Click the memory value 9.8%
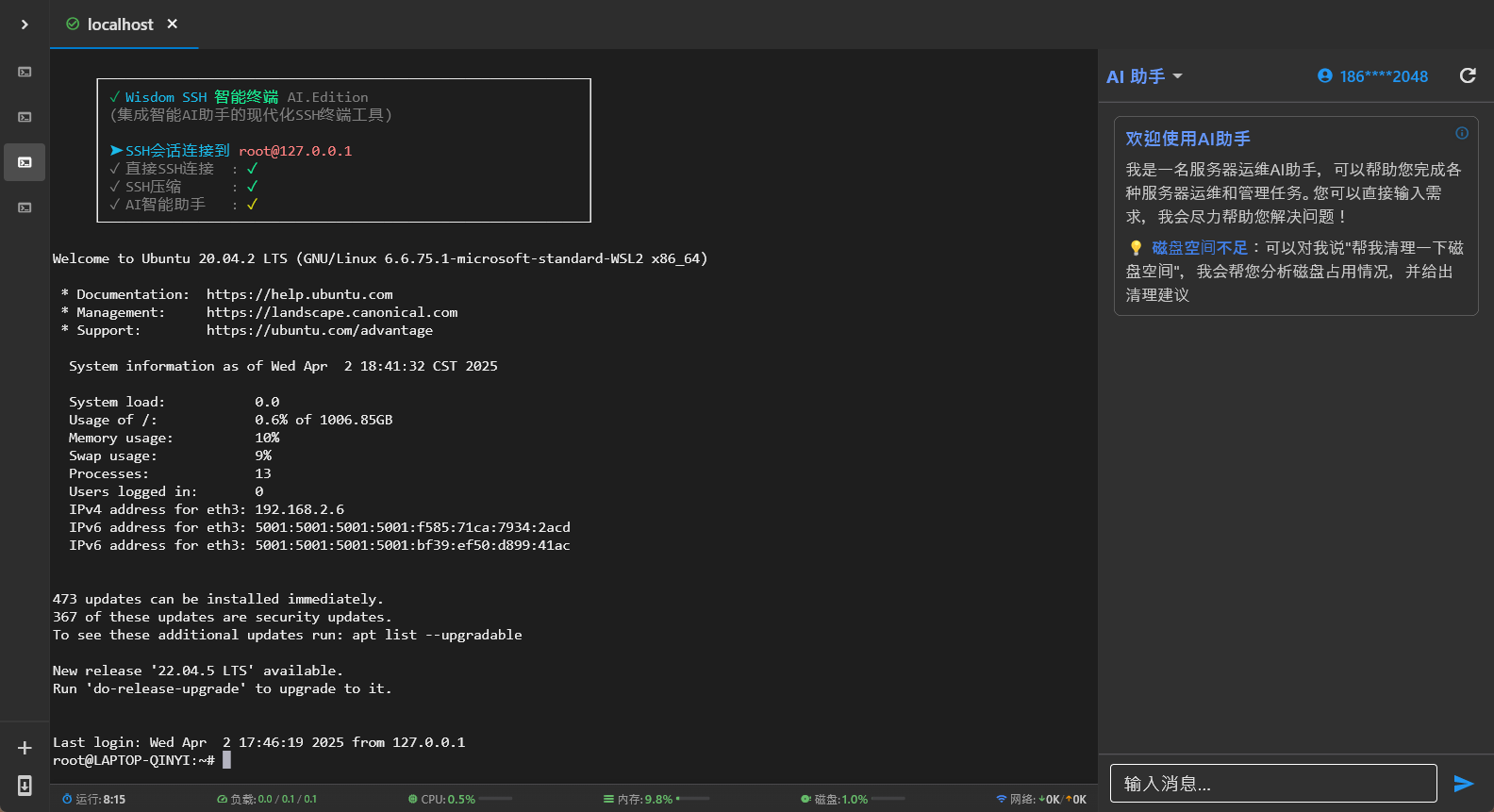The height and width of the screenshot is (812, 1494). click(x=658, y=799)
